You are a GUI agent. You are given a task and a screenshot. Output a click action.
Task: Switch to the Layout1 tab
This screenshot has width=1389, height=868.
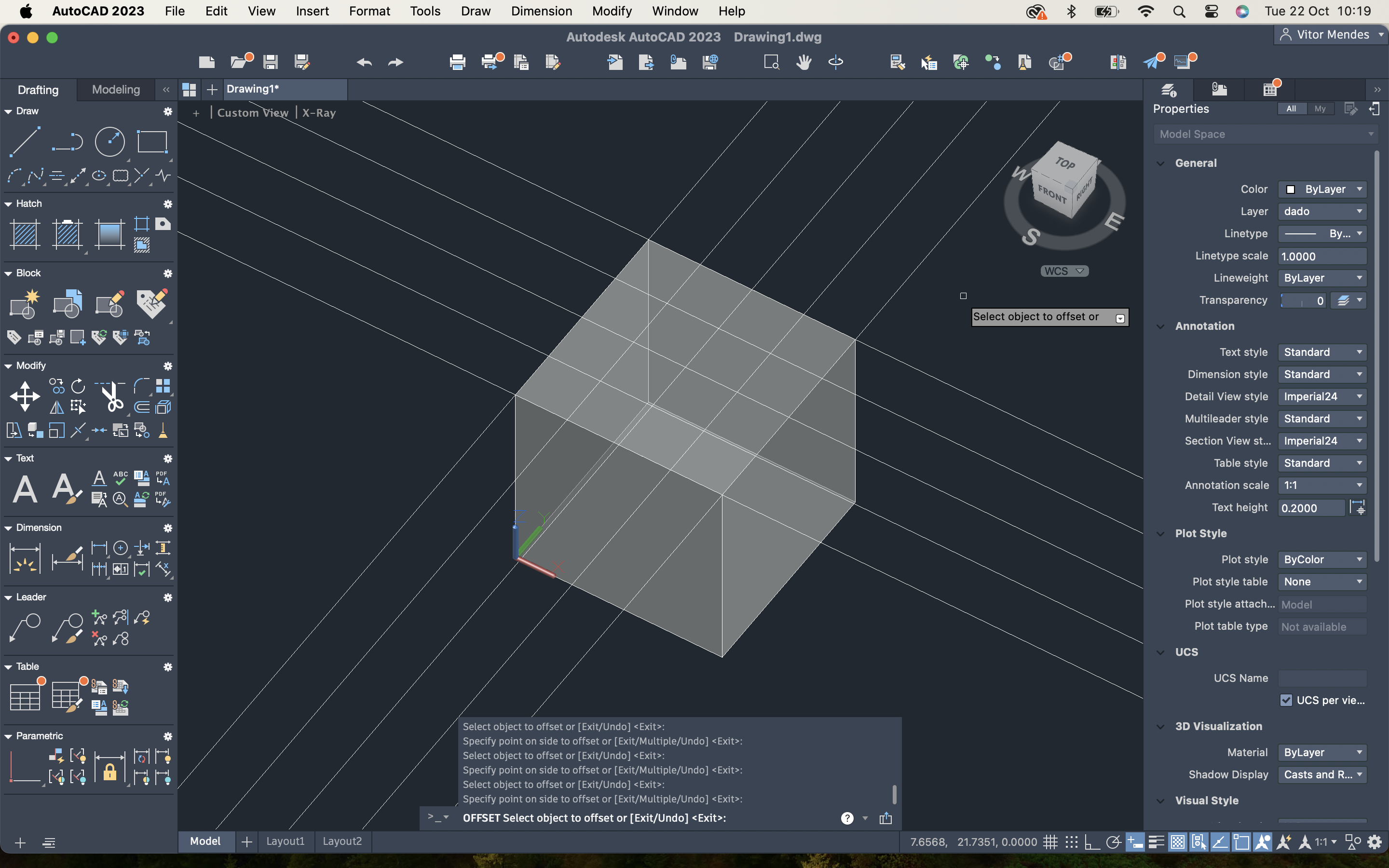pos(285,841)
